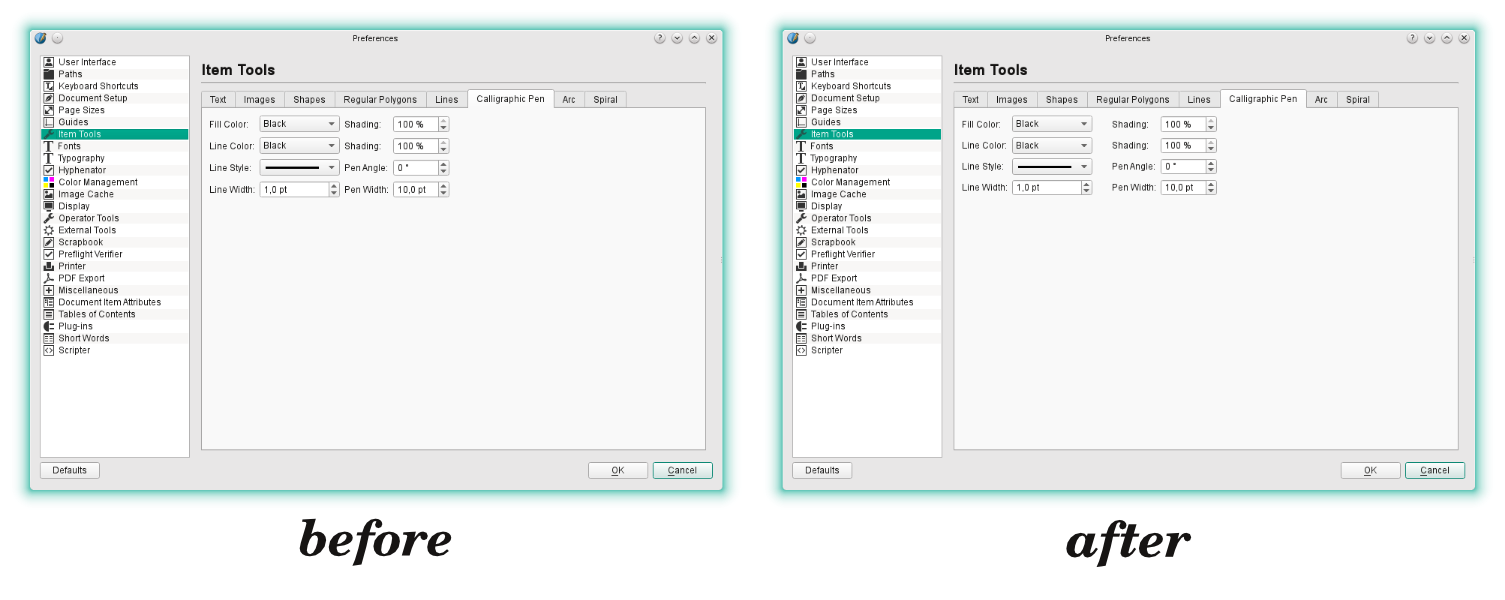Screen dimensions: 1505x600
Task: Select the Fonts icon in the before window
Action: click(48, 146)
